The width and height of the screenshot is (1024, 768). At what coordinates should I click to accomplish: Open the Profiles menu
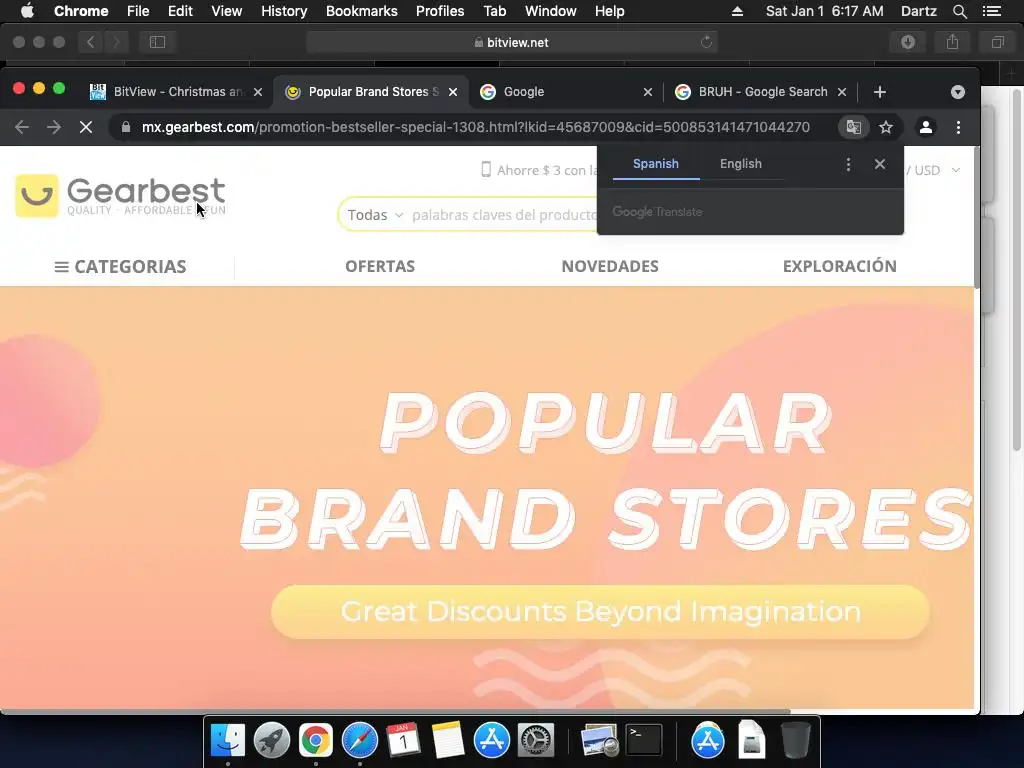[440, 11]
